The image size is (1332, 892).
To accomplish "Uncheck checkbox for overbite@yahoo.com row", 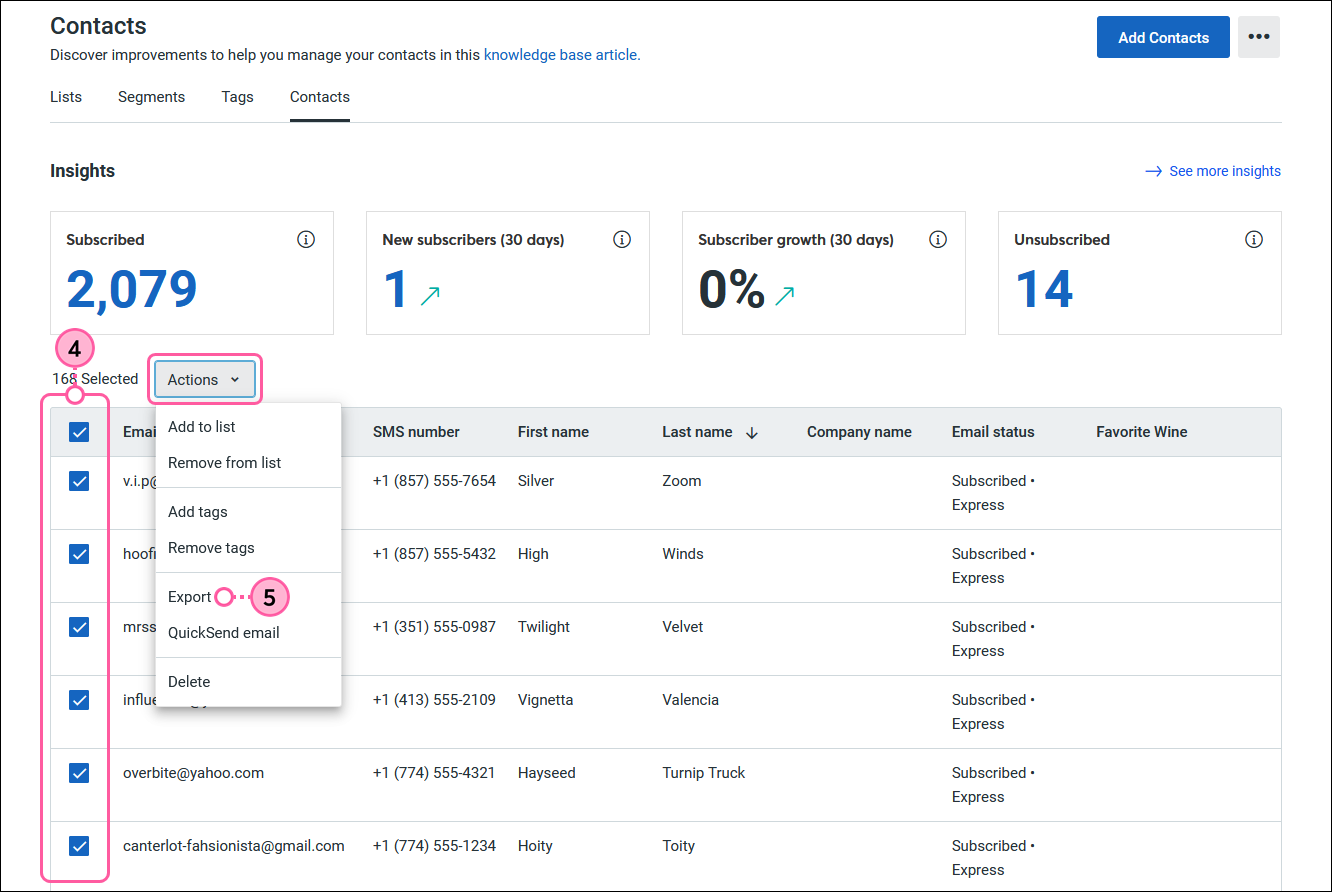I will [79, 773].
